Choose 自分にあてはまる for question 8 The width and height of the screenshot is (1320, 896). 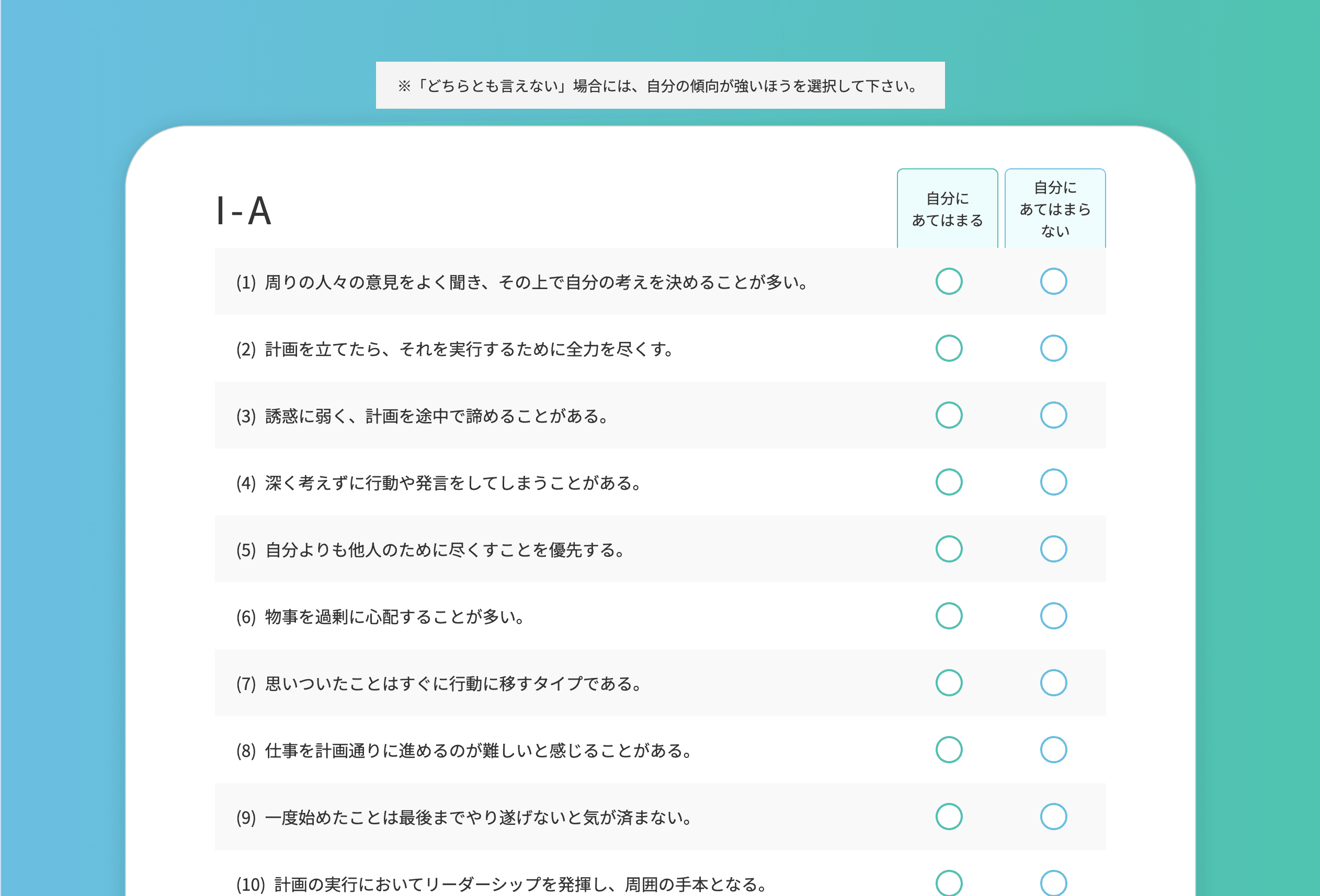[949, 750]
